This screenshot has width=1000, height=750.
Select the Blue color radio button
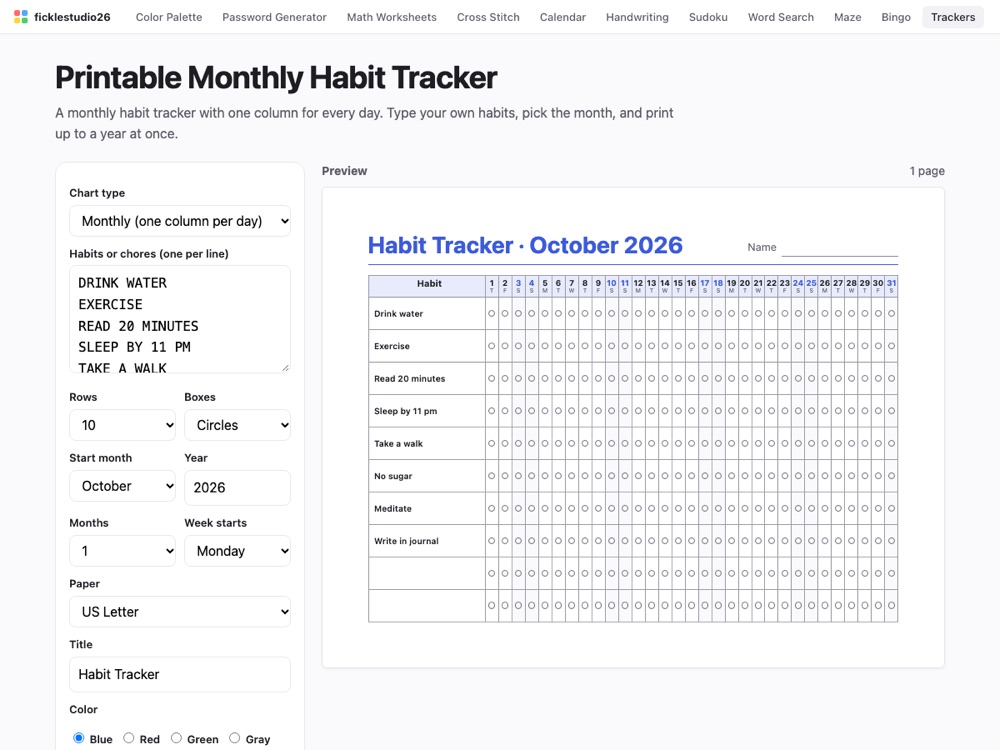[78, 738]
